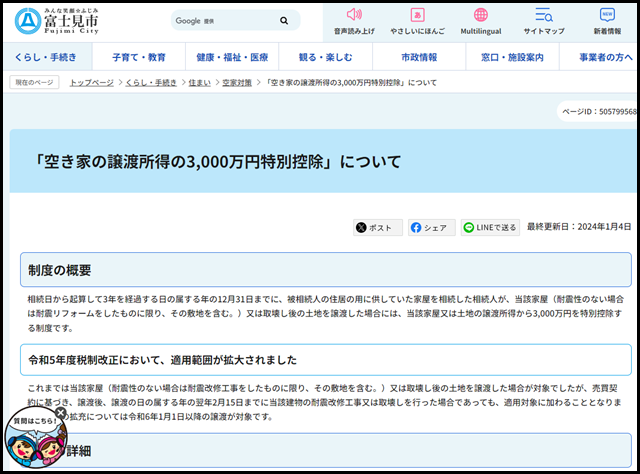Share with LINEで送る button

(x=490, y=227)
